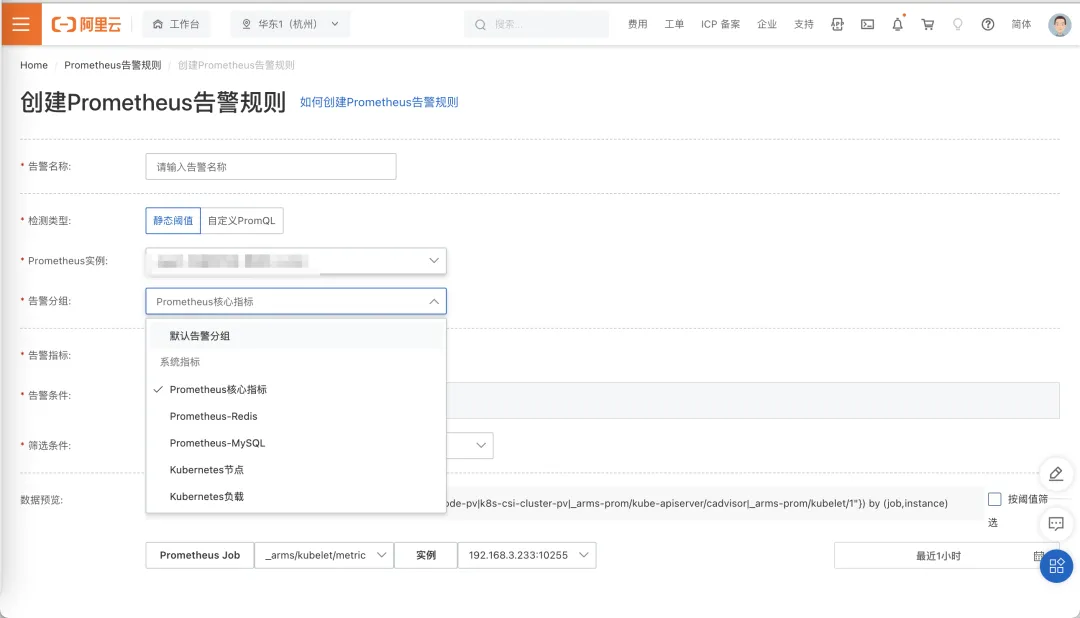Collapse the 告警分组 dropdown

(296, 301)
